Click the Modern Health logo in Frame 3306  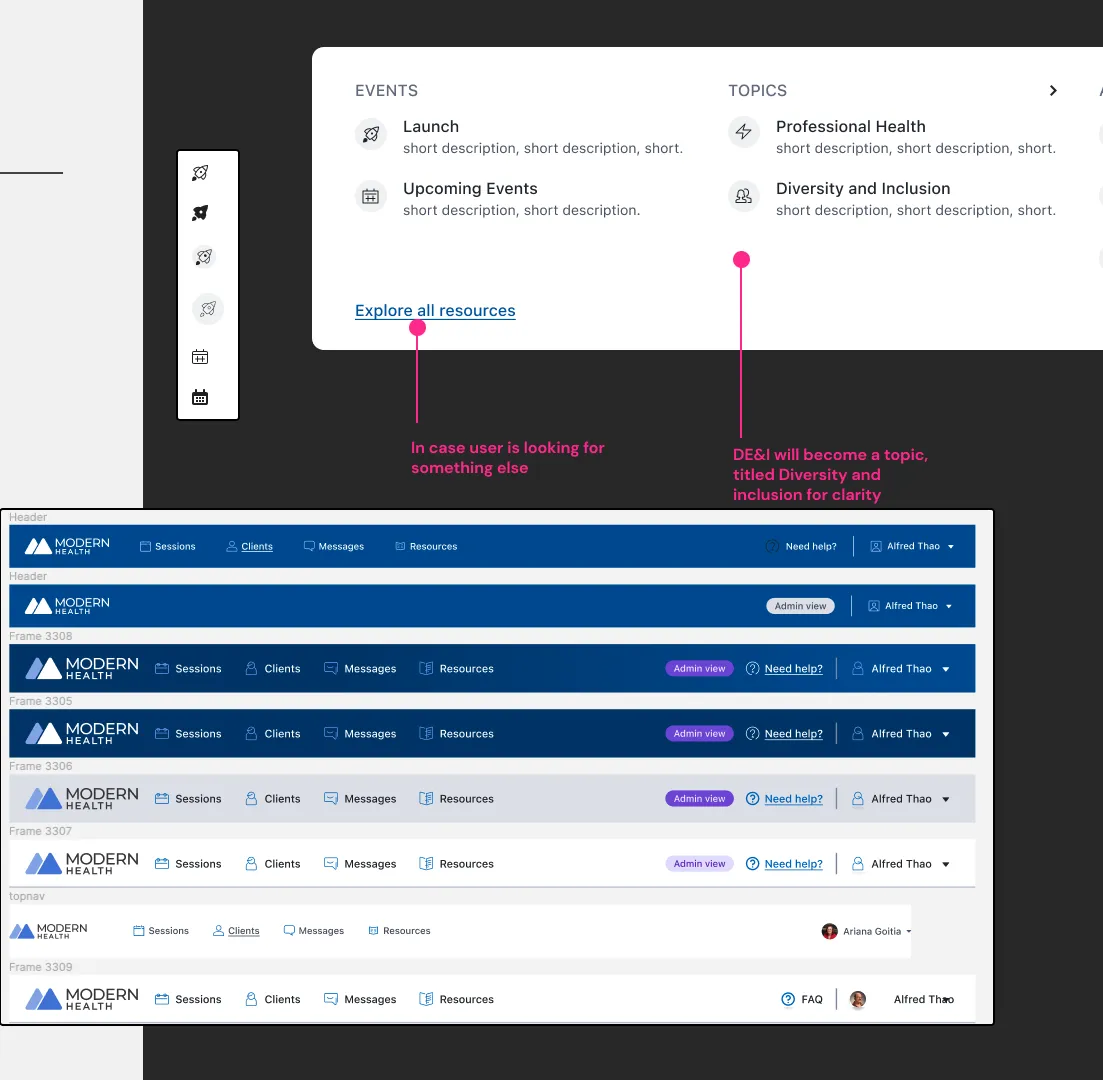[x=82, y=799]
